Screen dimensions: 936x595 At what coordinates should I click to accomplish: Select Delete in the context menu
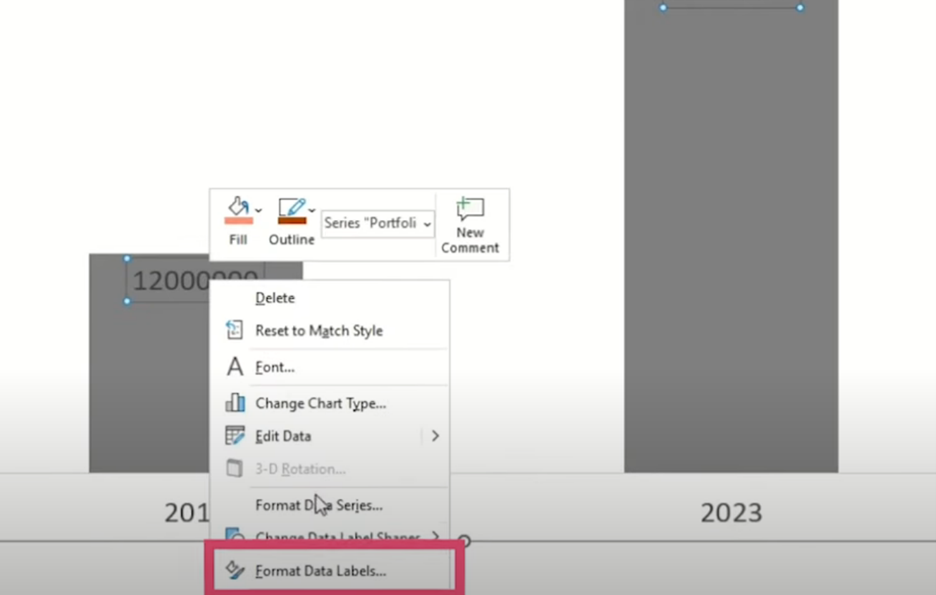[x=275, y=298]
